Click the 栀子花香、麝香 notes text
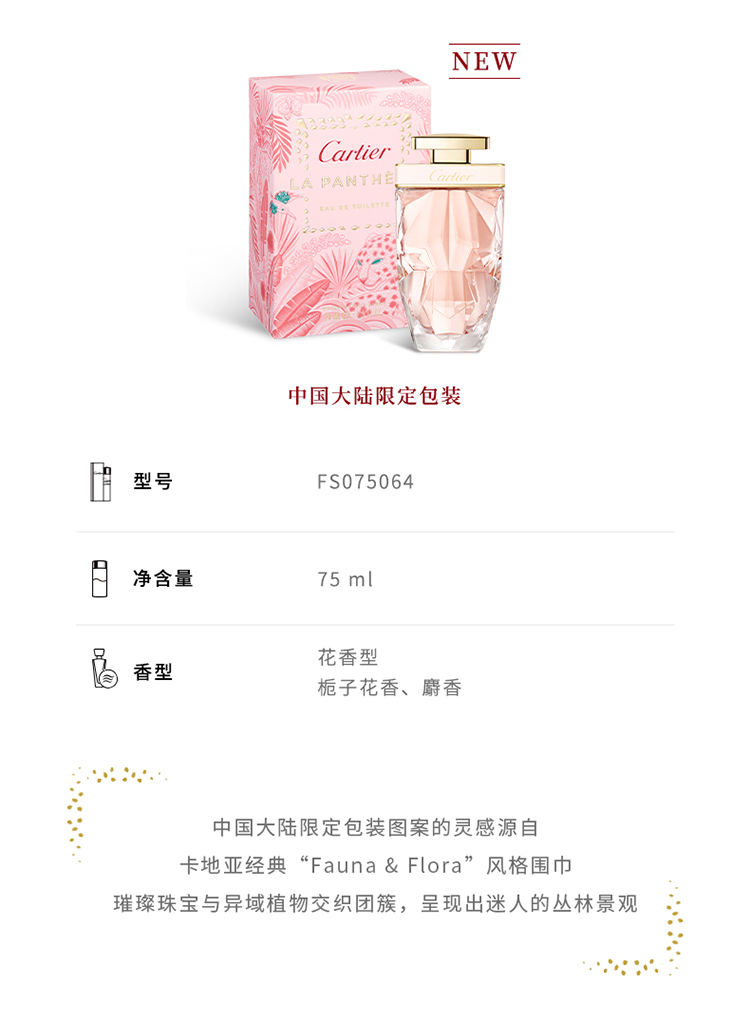 [389, 688]
